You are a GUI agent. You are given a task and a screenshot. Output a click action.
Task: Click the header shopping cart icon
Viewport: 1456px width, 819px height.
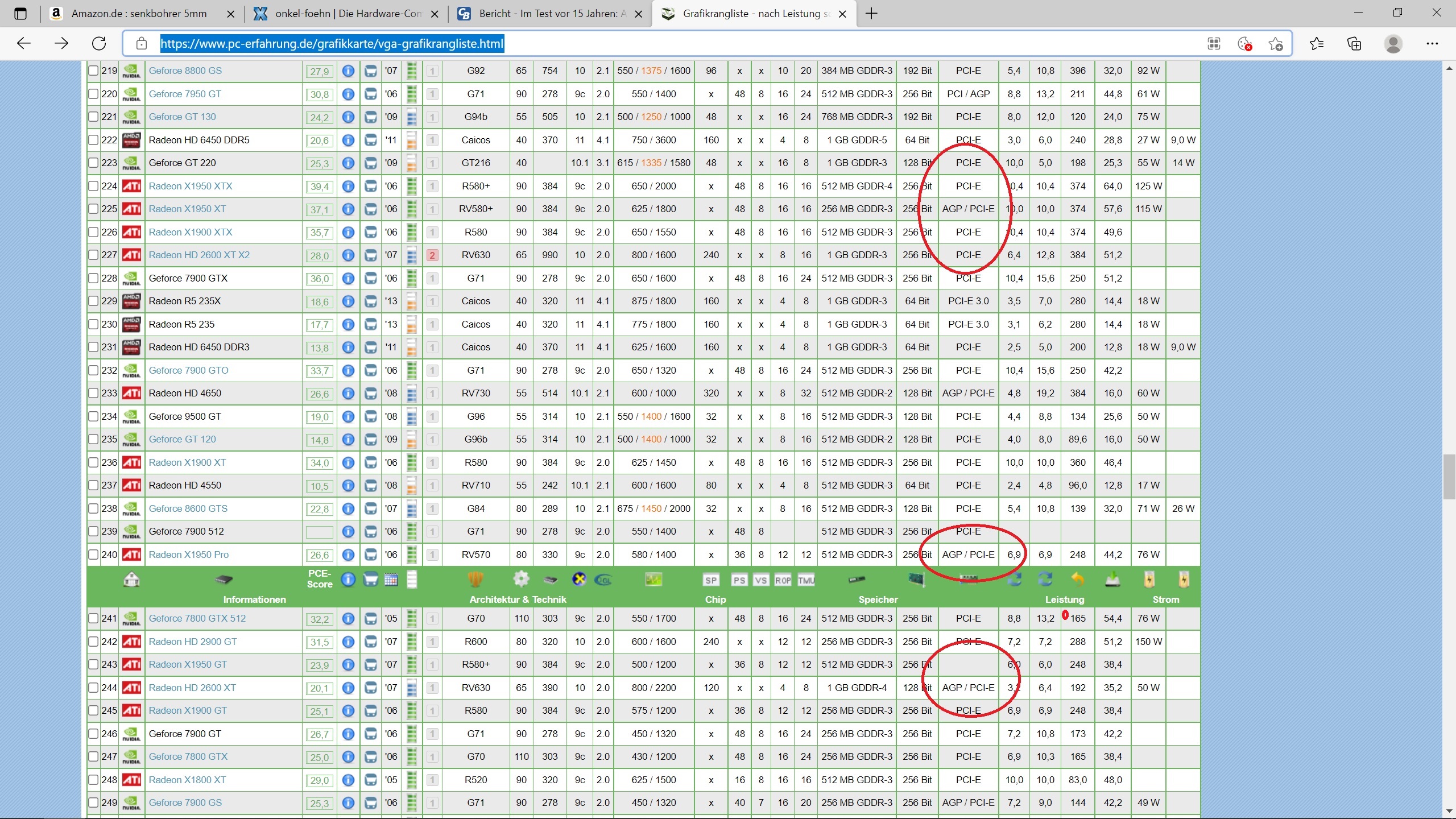click(370, 580)
